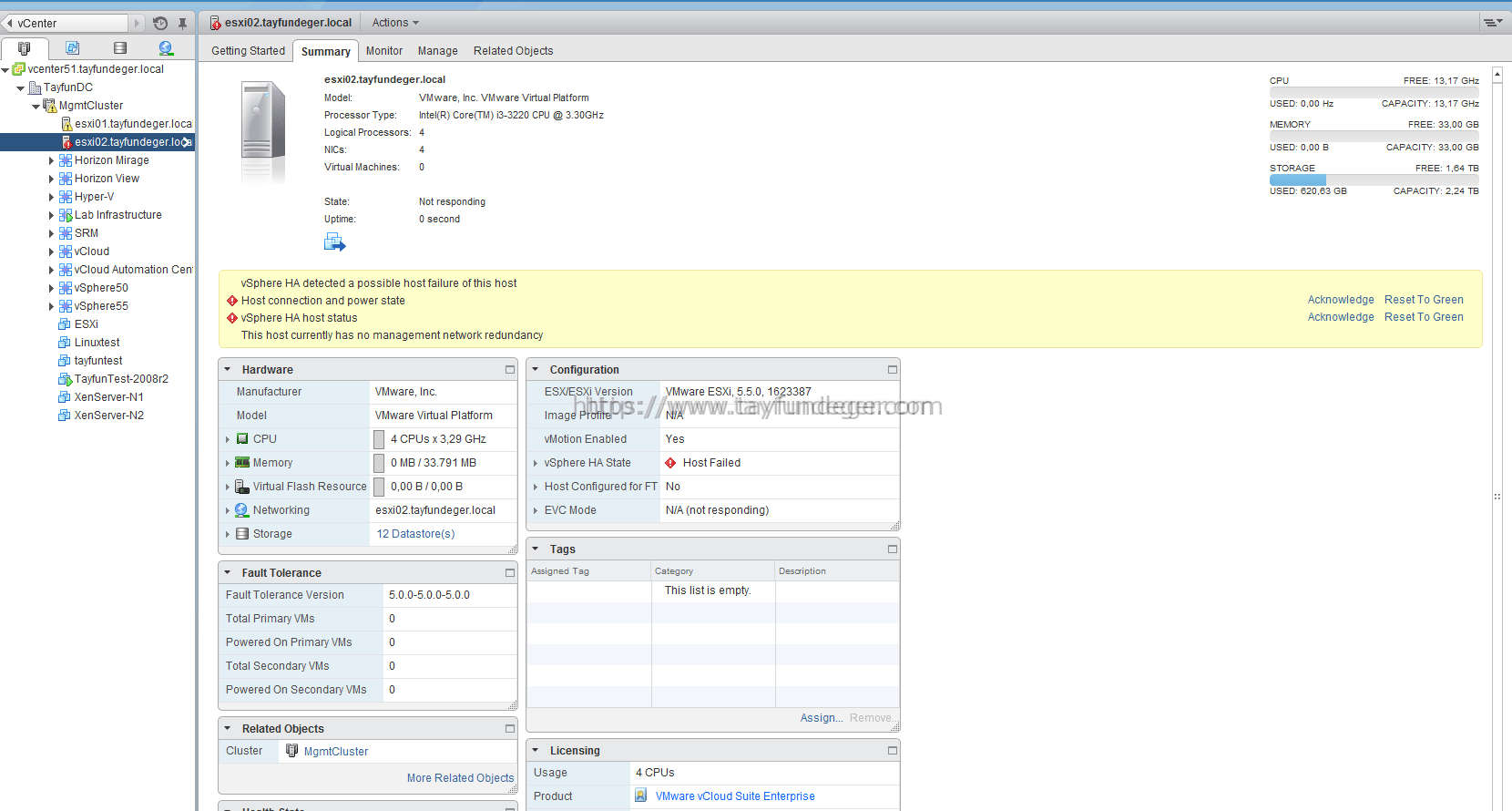
Task: Expand the vSphere HA State row
Action: point(536,463)
